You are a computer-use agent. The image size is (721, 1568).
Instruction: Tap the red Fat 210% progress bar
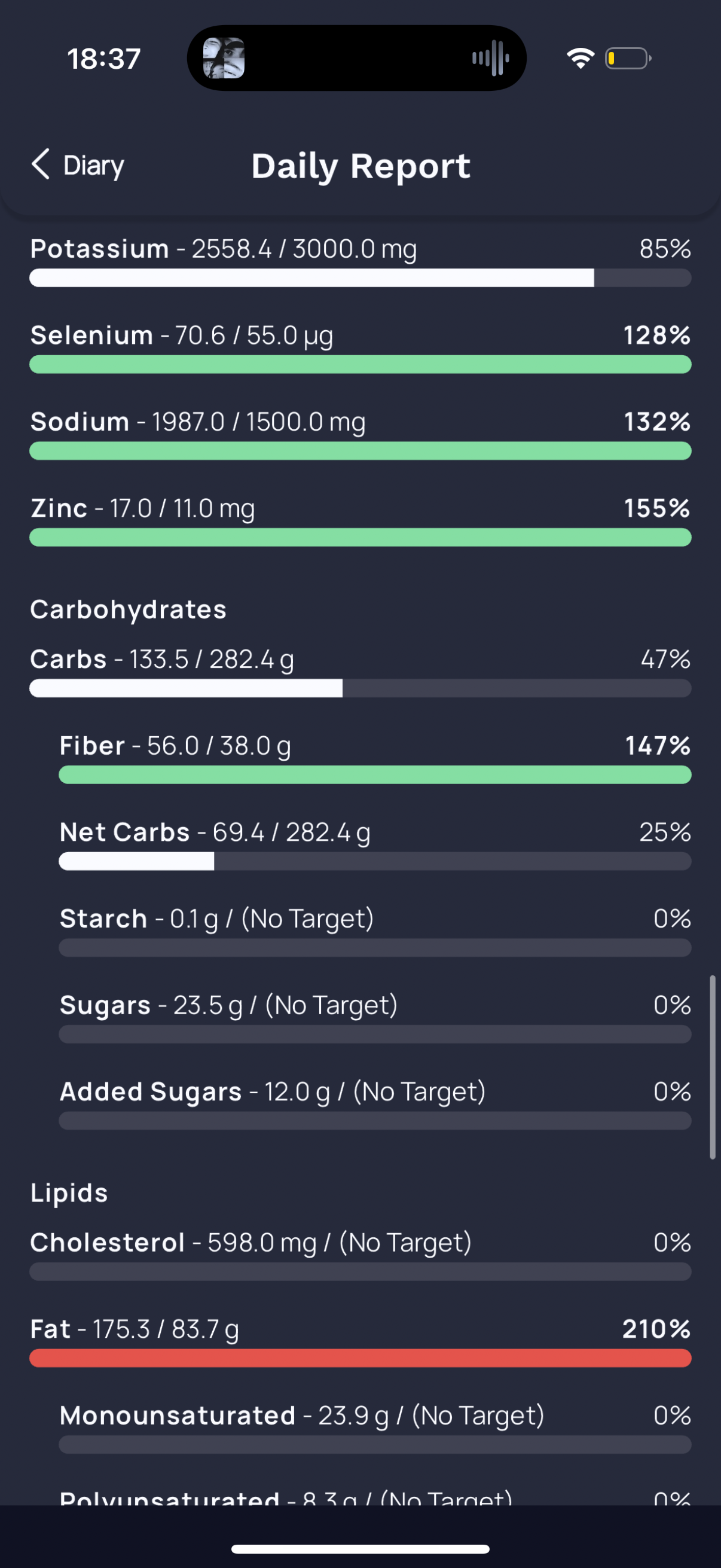[360, 1358]
